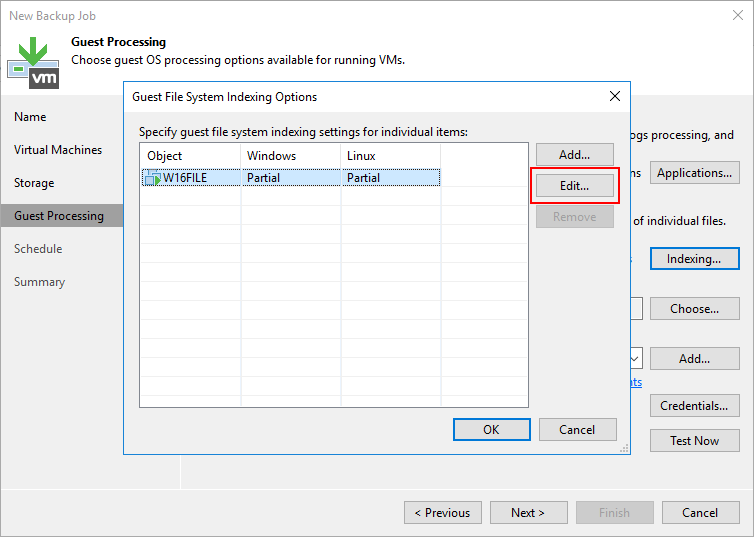Go to the Virtual Machines wizard step
This screenshot has height=537, width=754.
[x=58, y=150]
